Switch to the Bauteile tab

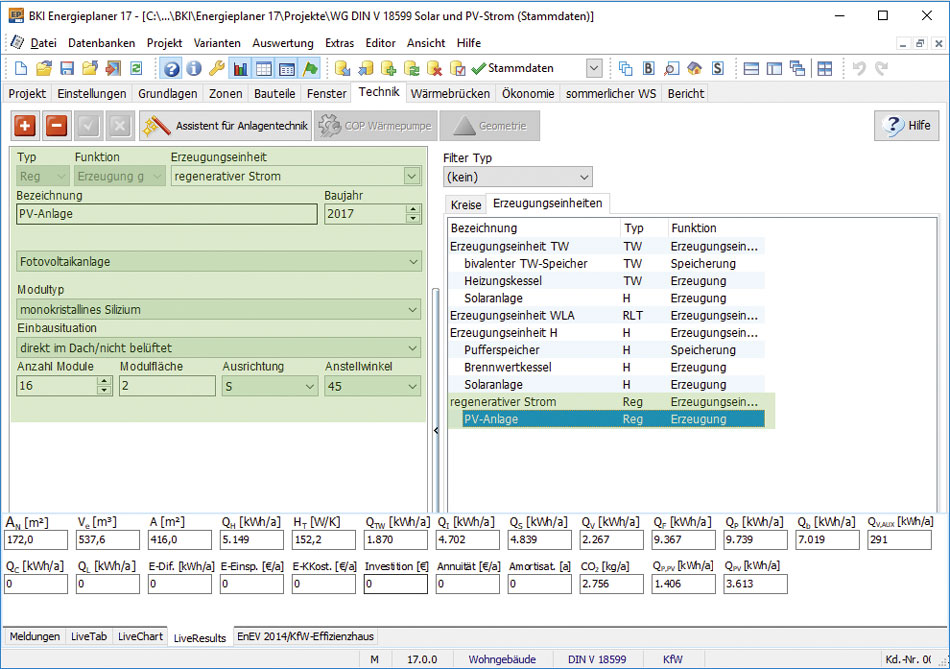[274, 93]
